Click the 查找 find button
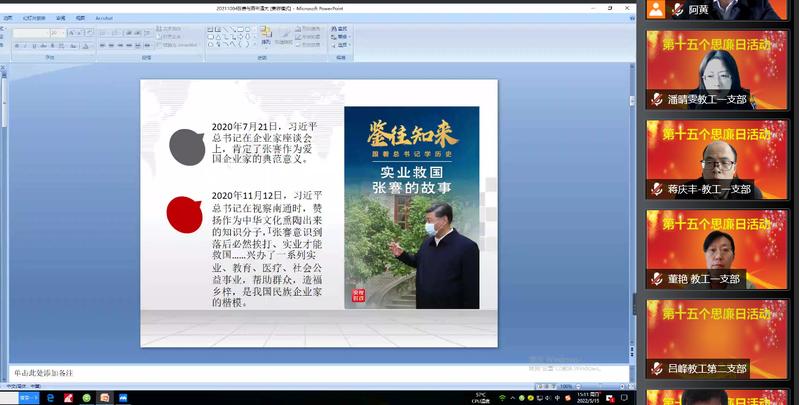Screen dimensions: 799x405 click(x=339, y=29)
